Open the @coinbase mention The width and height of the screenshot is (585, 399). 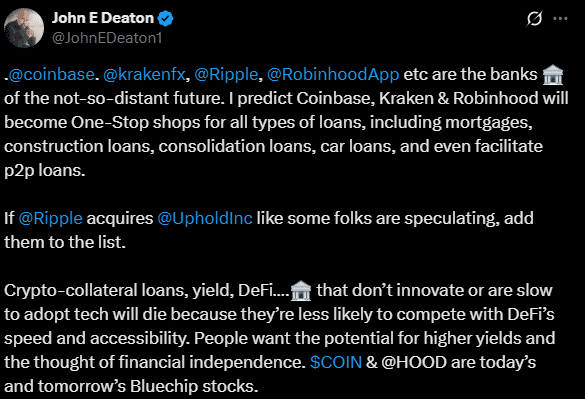pos(51,74)
